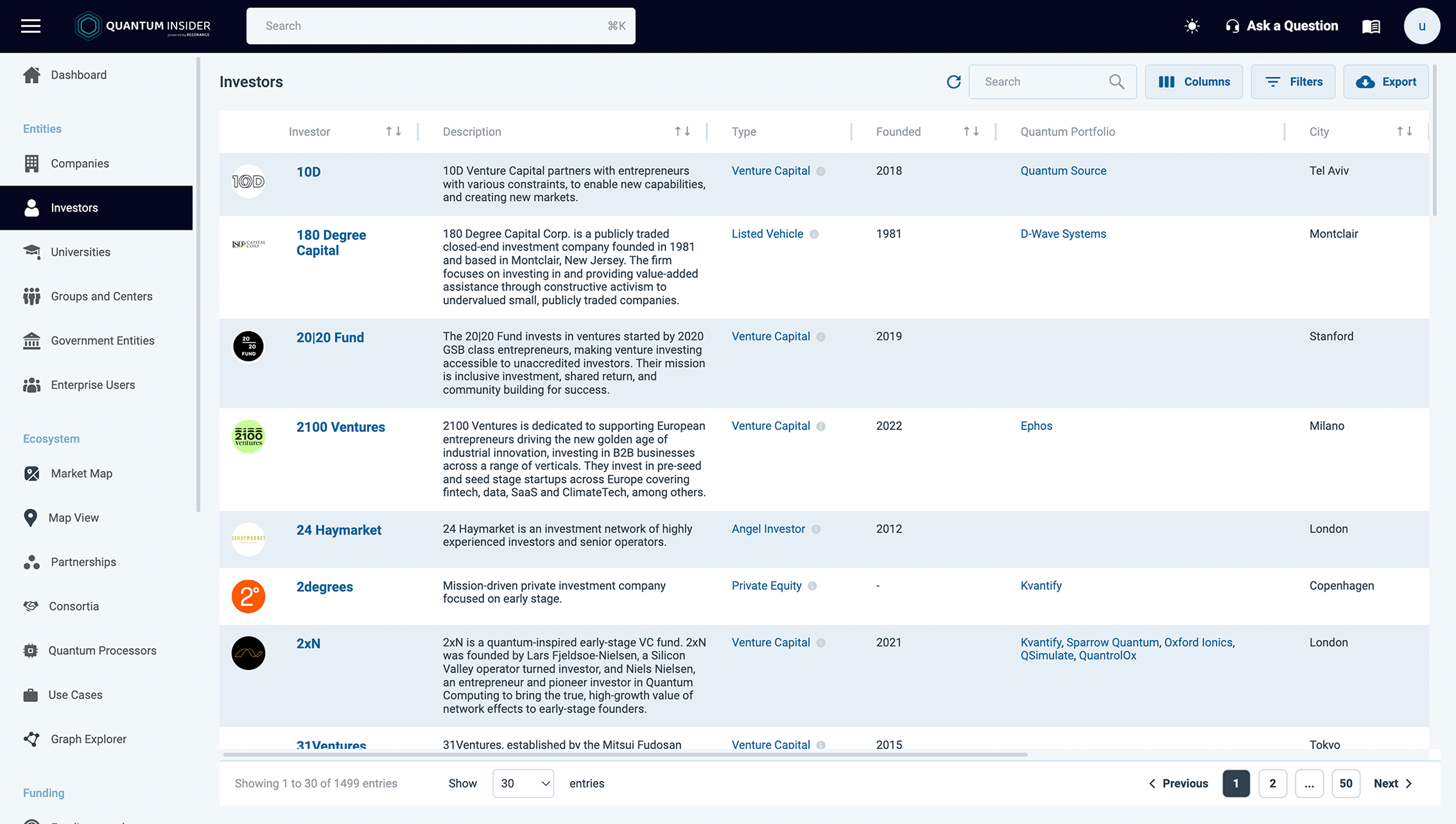Focus the top global Search field

pos(440,26)
